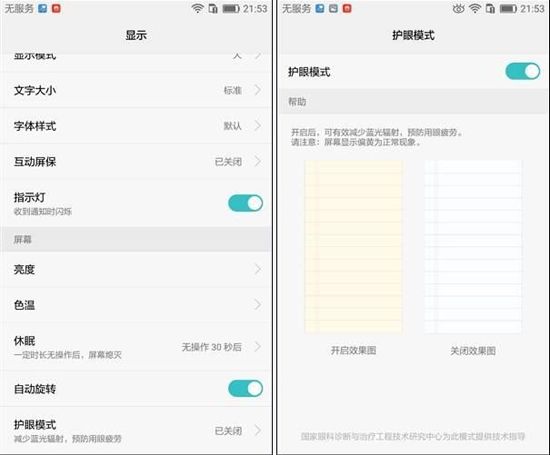Tap the red notification icon in left status bar

[56, 8]
